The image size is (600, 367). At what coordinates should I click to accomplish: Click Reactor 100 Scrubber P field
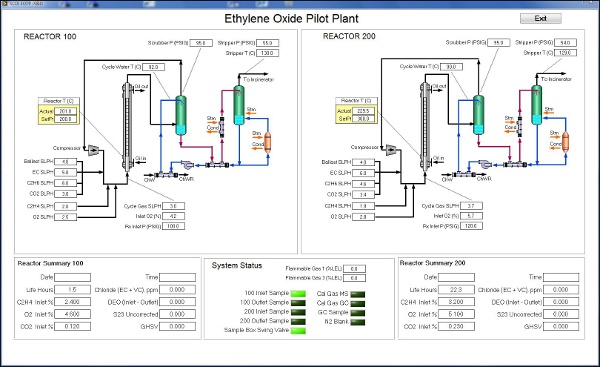click(201, 43)
